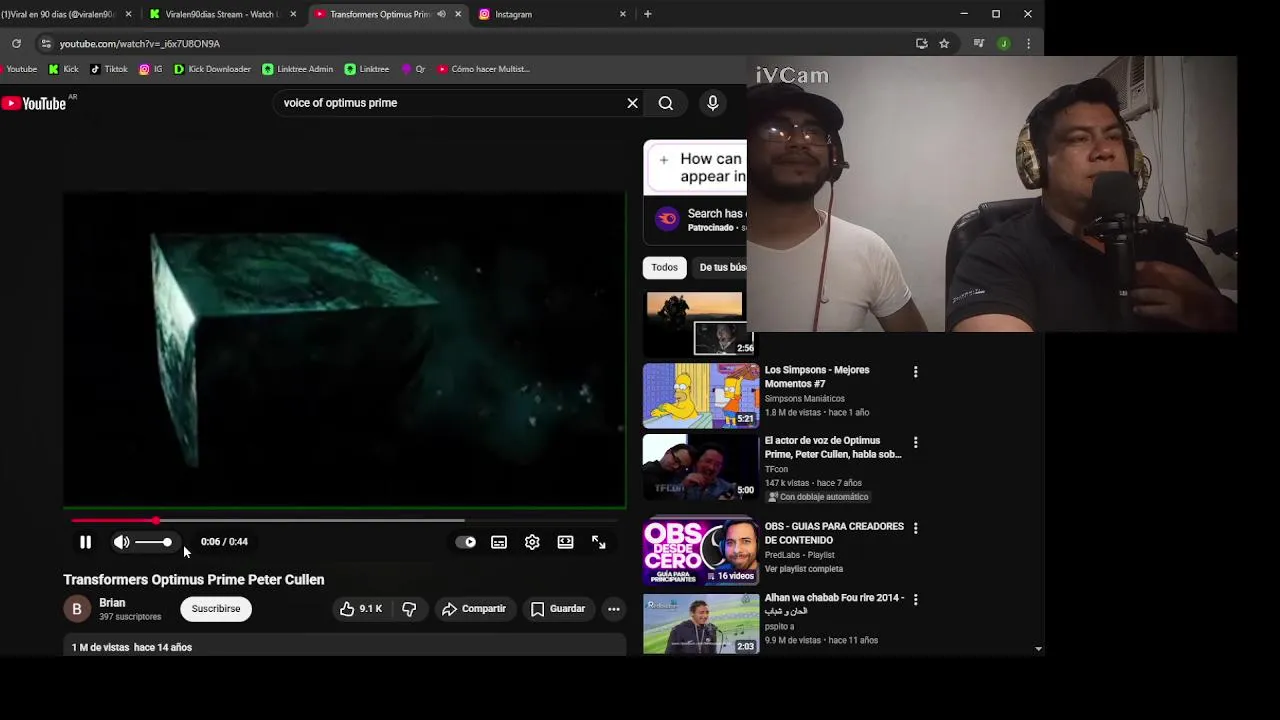Click the search magnifier button
The height and width of the screenshot is (720, 1280).
click(x=665, y=103)
